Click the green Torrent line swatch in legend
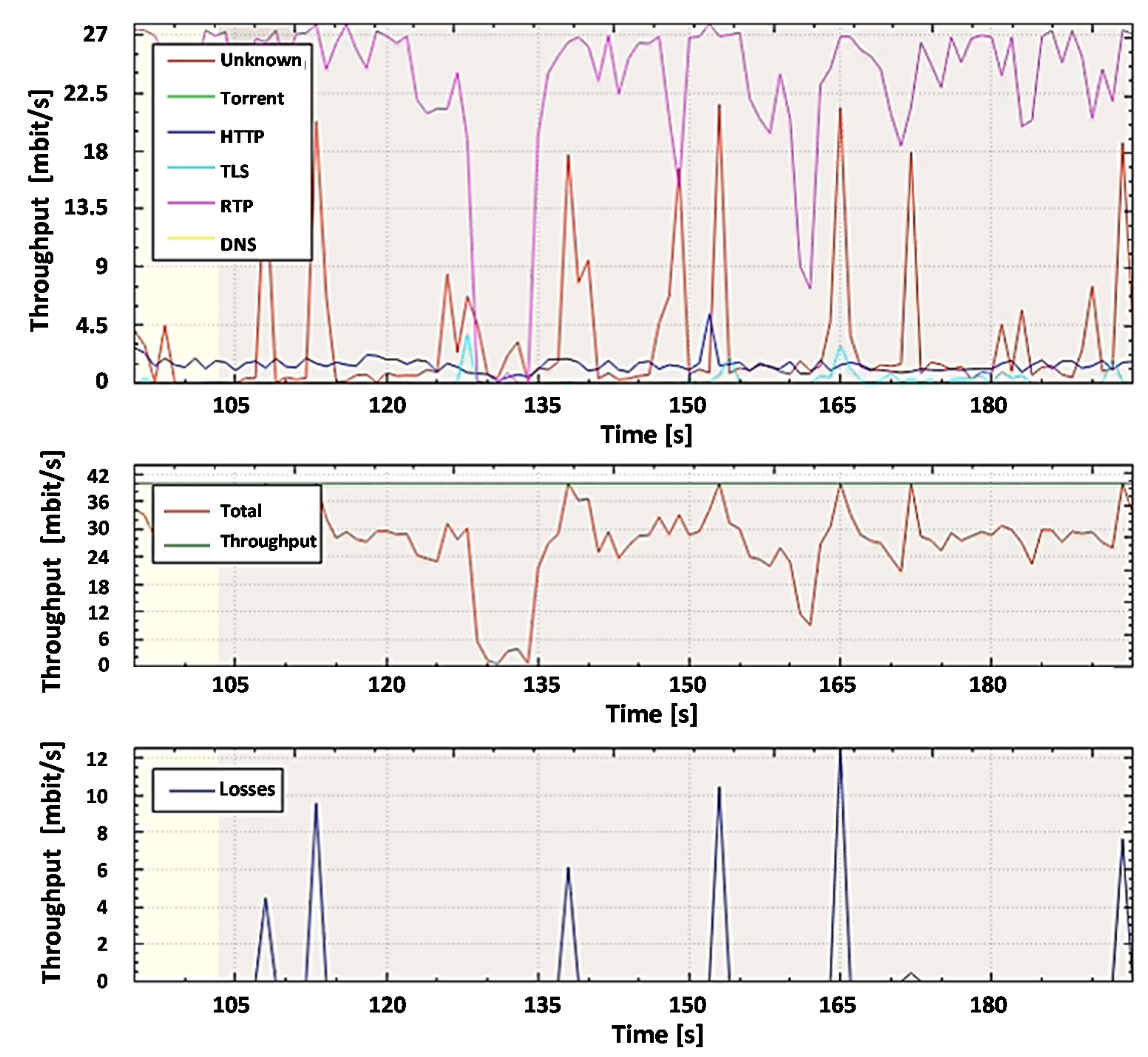 click(x=190, y=96)
